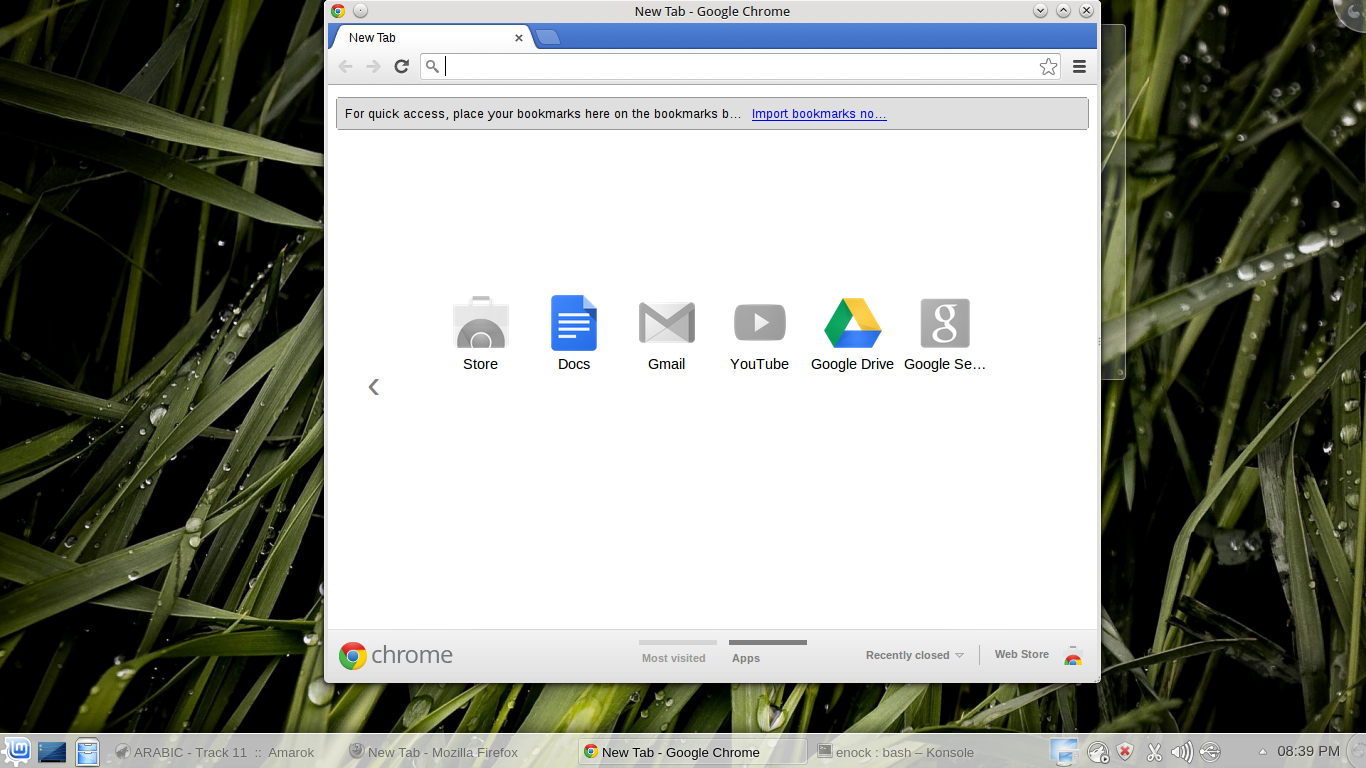This screenshot has height=768, width=1366.
Task: Open the Klipper scissors clipboard icon
Action: click(1154, 752)
